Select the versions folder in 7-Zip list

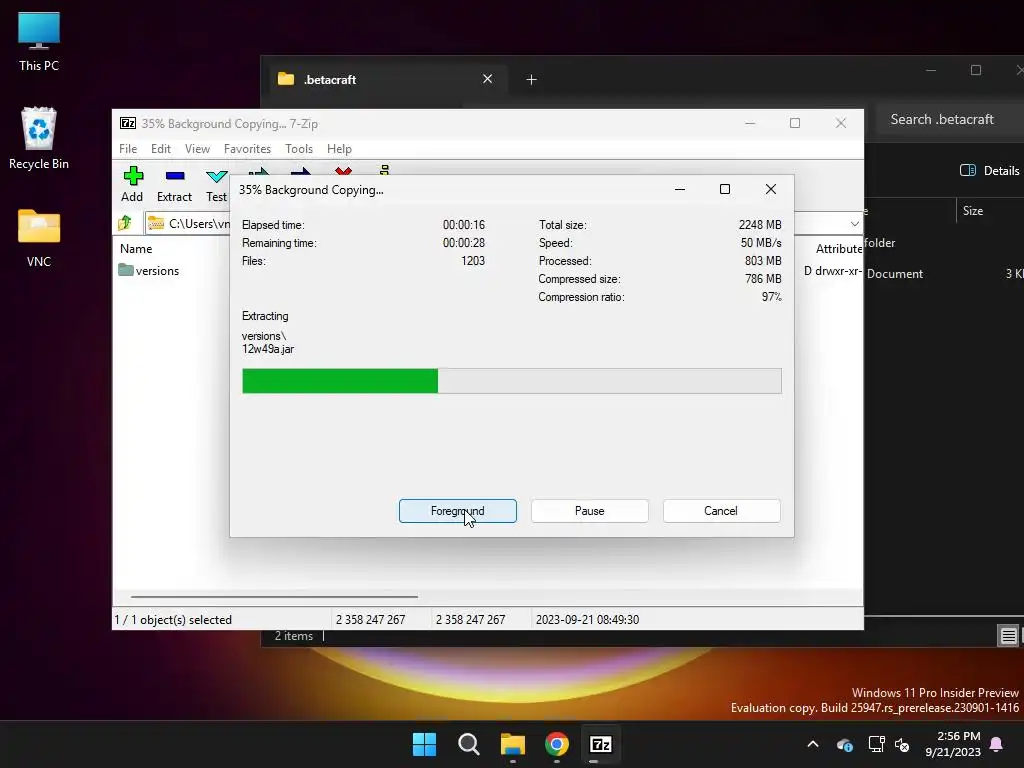[149, 270]
